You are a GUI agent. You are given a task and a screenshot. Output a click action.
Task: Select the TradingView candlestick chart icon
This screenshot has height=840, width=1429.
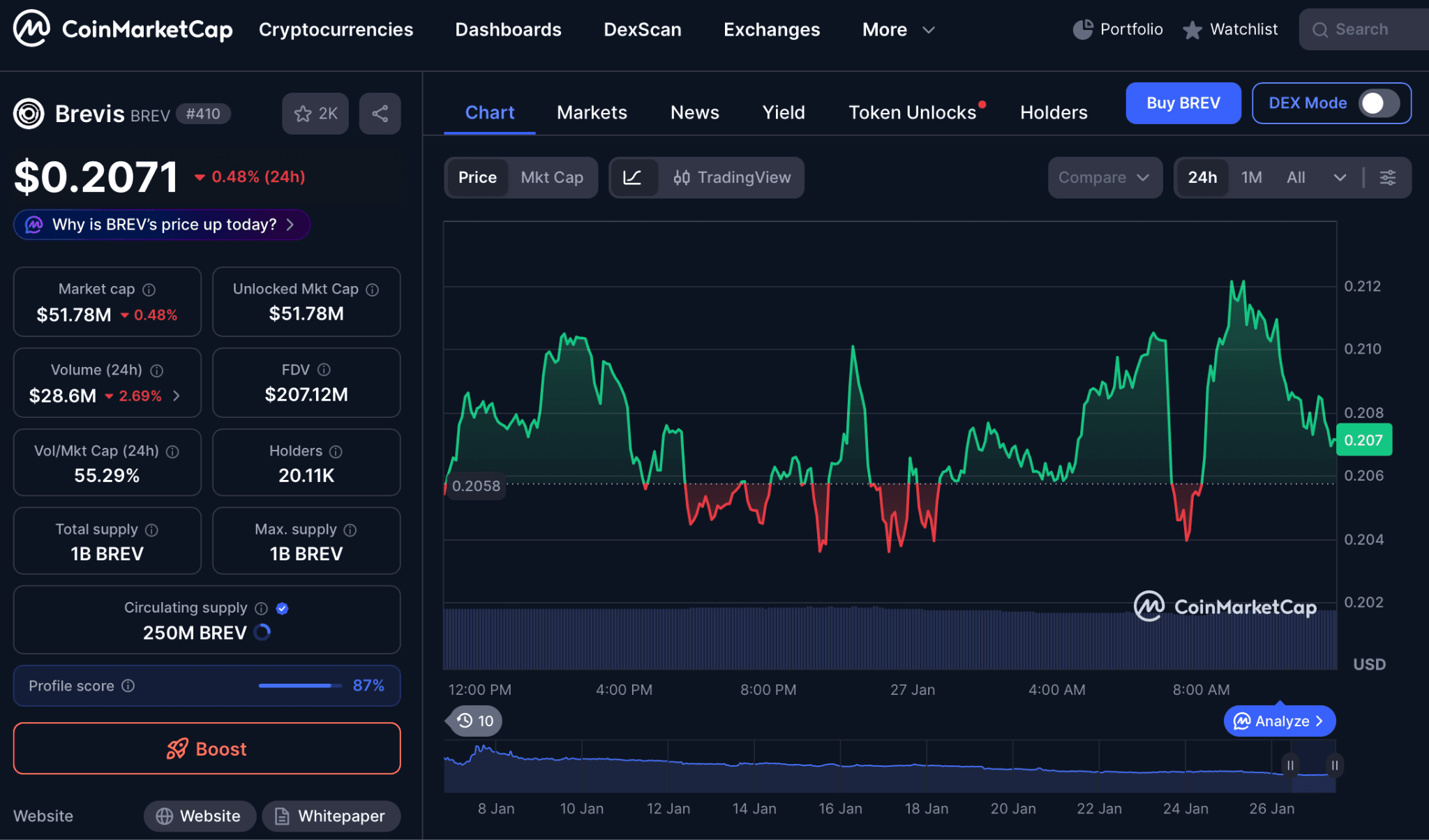[x=682, y=177]
